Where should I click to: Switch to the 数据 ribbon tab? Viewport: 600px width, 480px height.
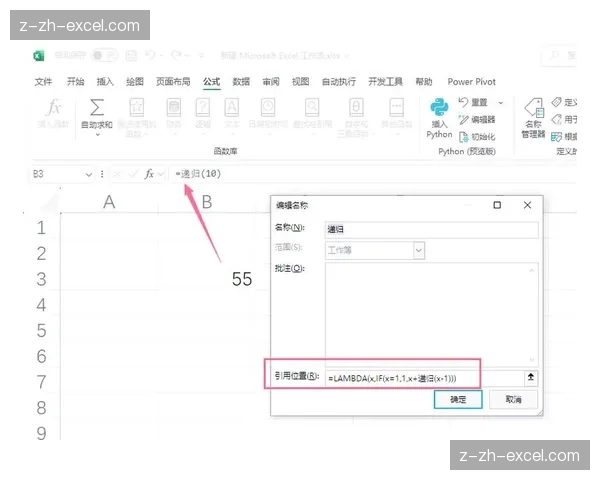click(241, 82)
